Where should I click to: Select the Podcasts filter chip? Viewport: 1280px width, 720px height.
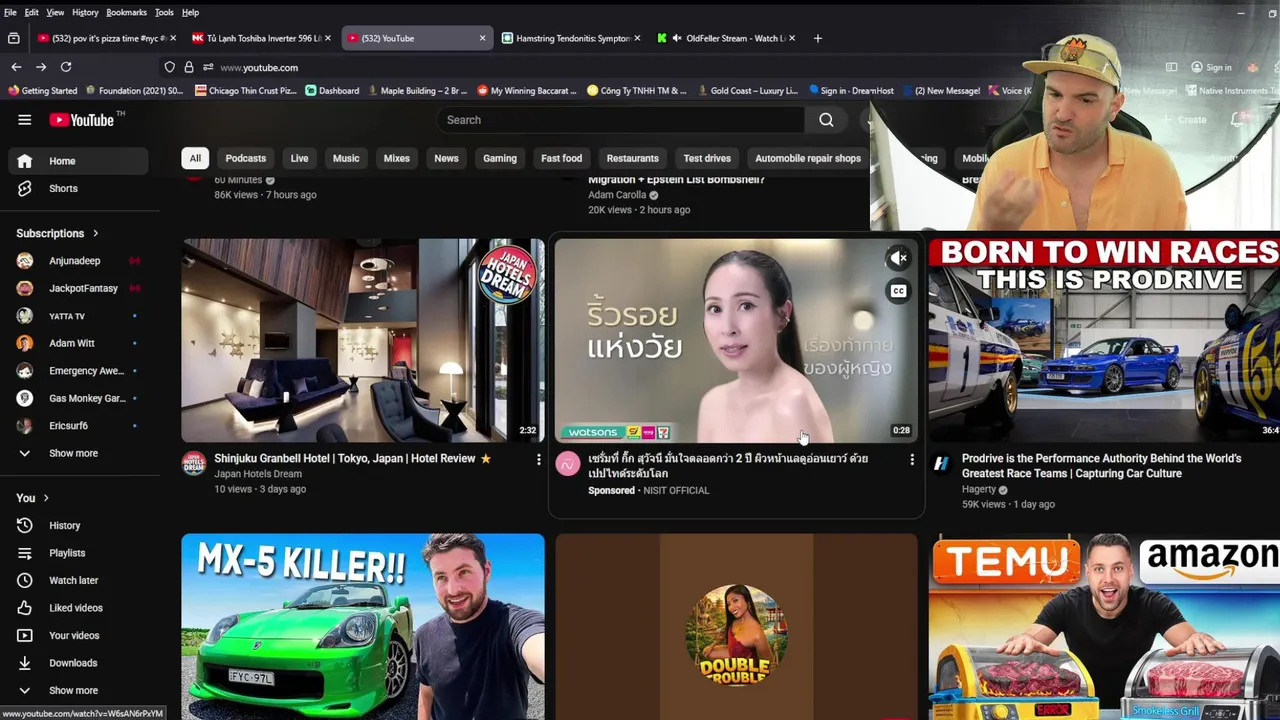(246, 158)
